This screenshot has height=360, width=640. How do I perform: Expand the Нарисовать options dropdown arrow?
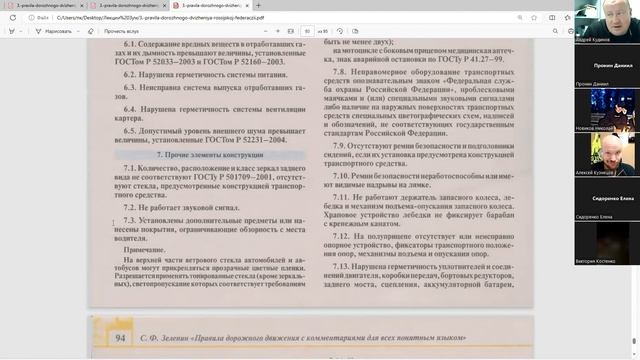pos(78,31)
